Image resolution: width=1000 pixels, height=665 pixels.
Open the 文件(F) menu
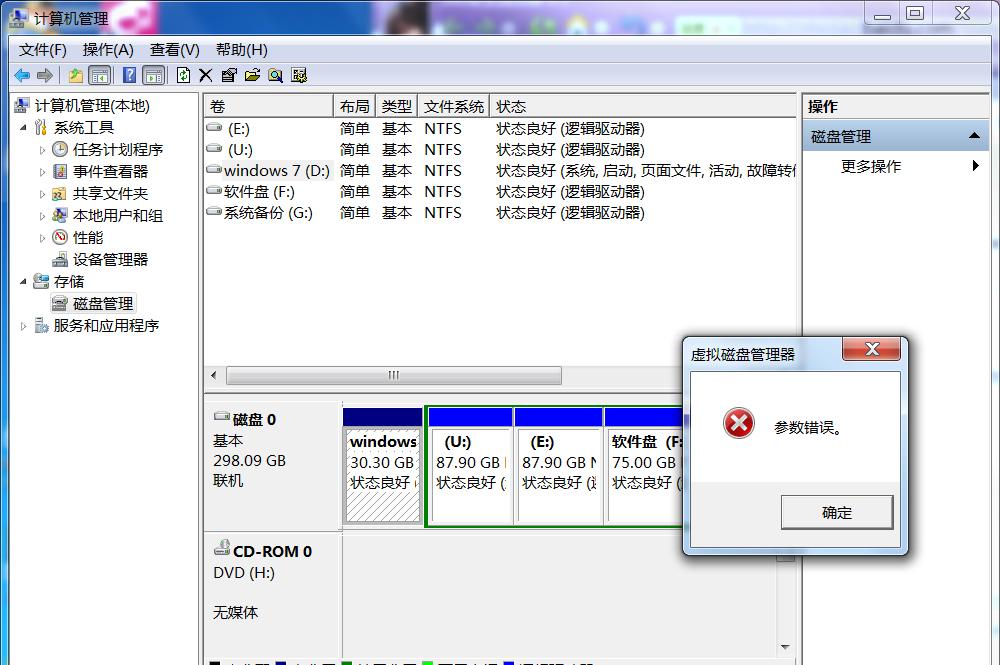[42, 50]
